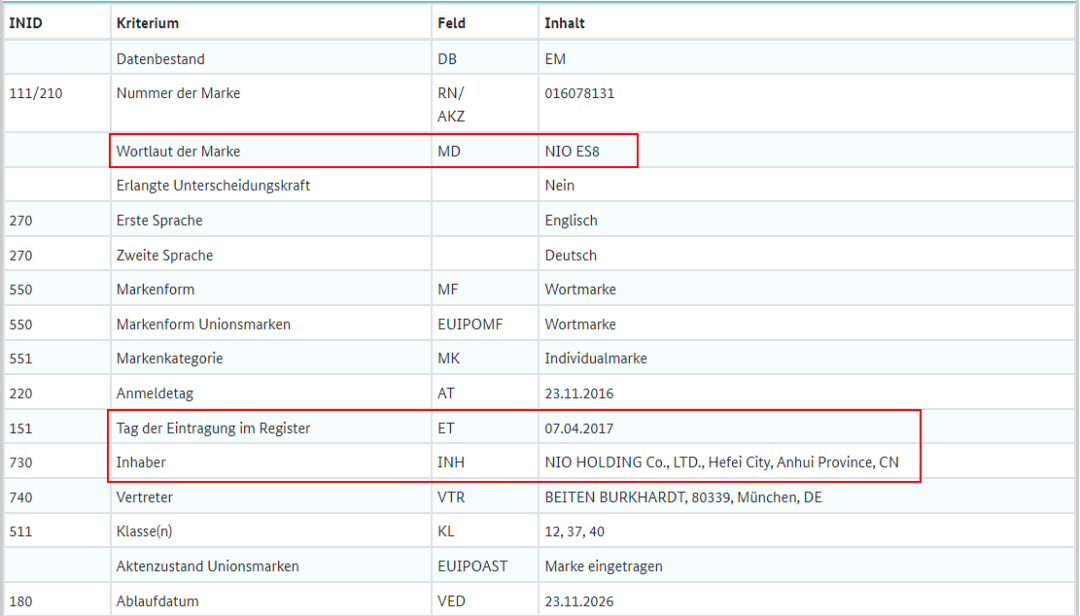The width and height of the screenshot is (1080, 616).
Task: Click the 111/210 INID code
Action: point(36,93)
